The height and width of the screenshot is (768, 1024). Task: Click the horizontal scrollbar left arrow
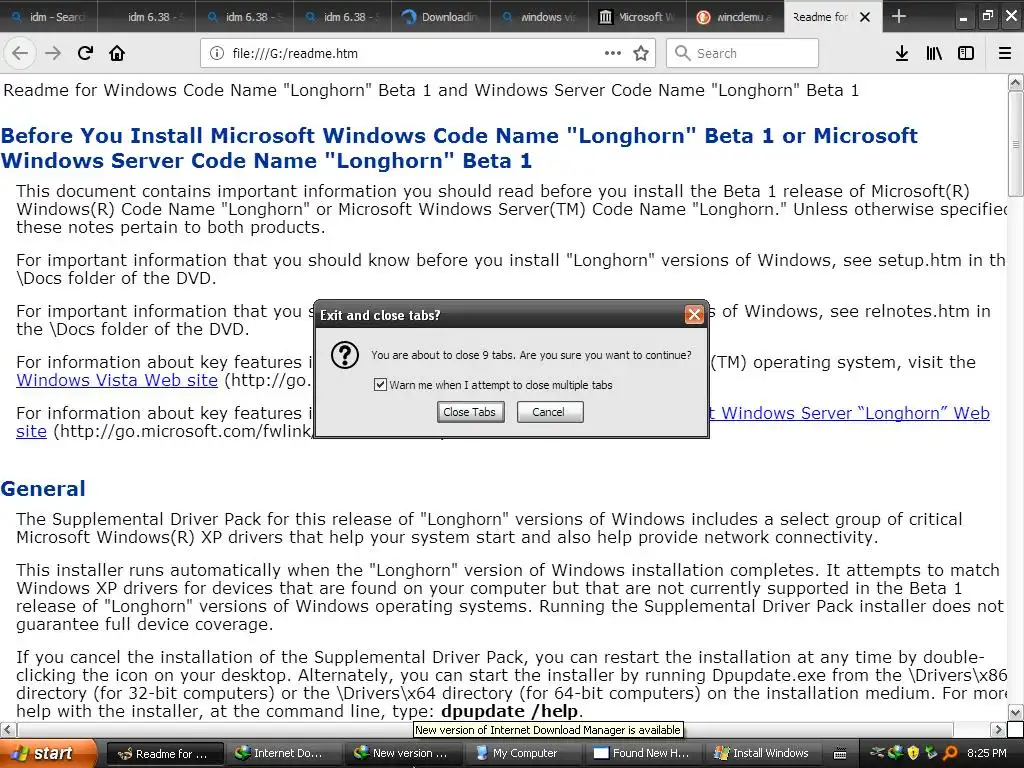click(8, 729)
